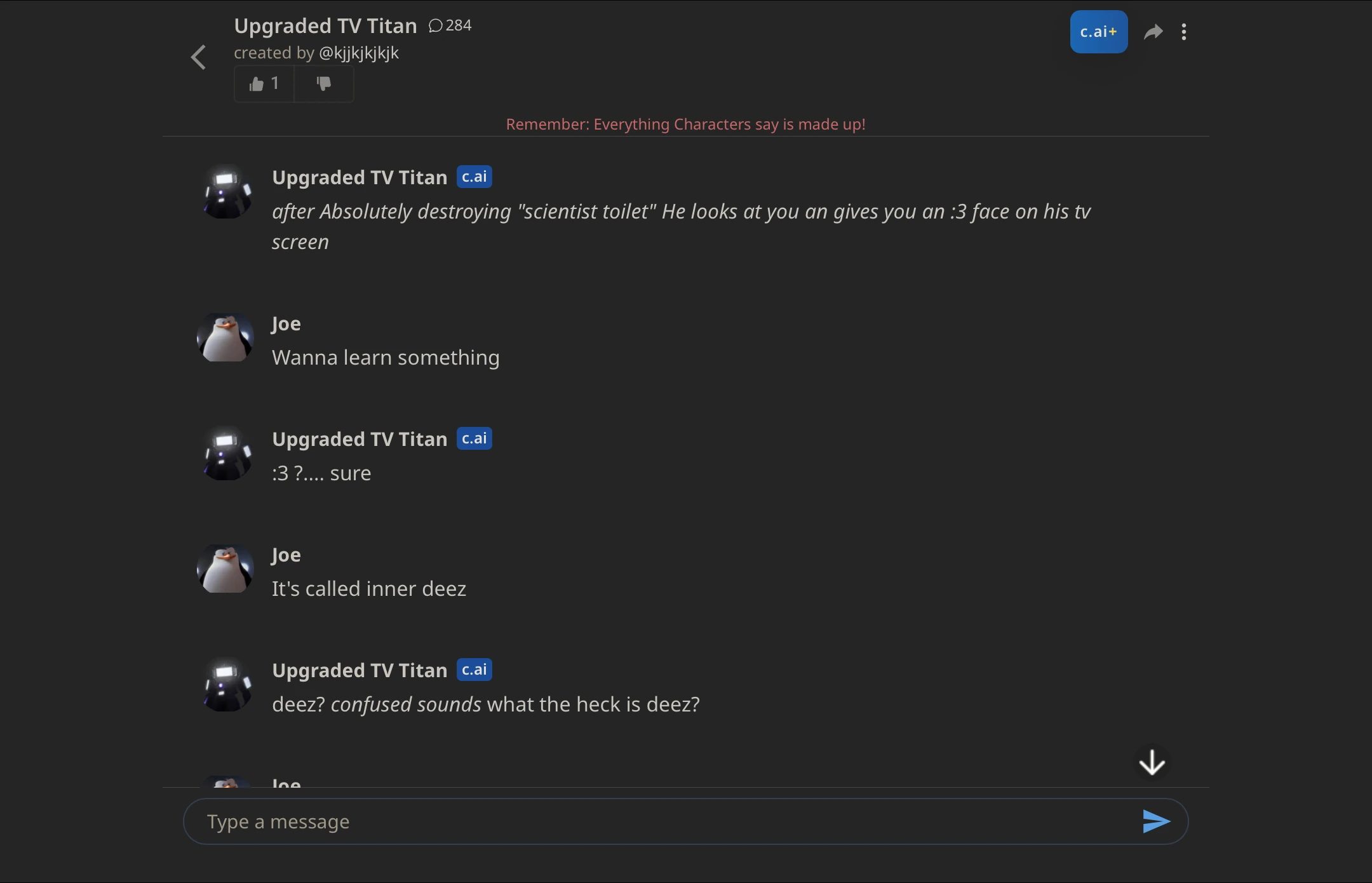Screen dimensions: 1372x883
Task: Open the c.ai+ subscription button
Action: click(x=1098, y=32)
